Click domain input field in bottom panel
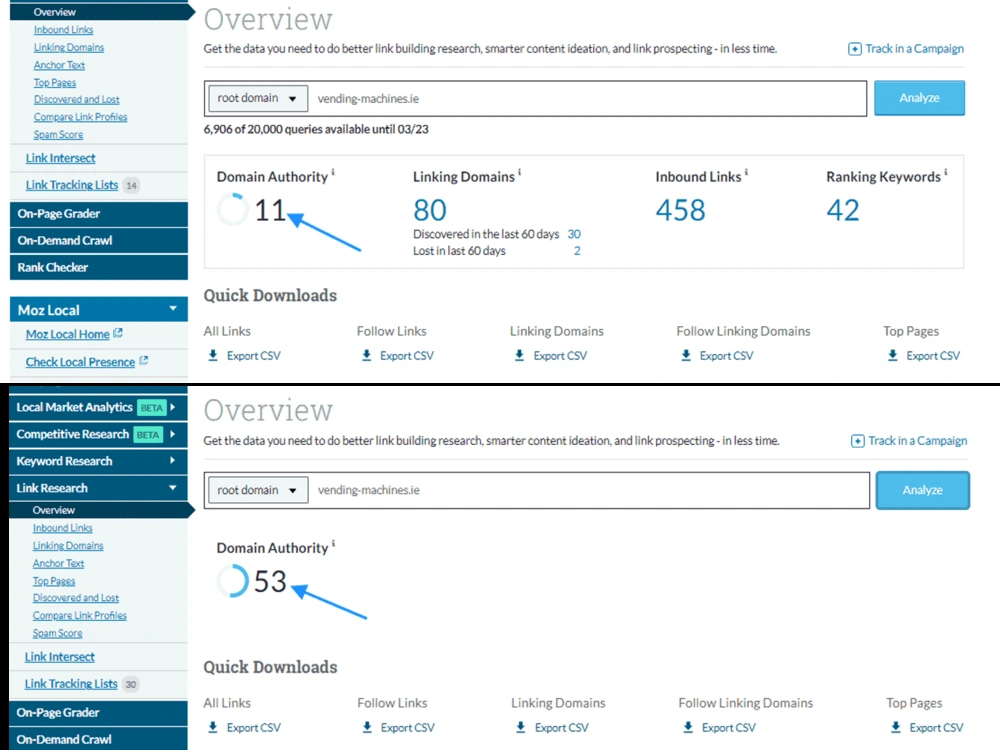 tap(589, 490)
